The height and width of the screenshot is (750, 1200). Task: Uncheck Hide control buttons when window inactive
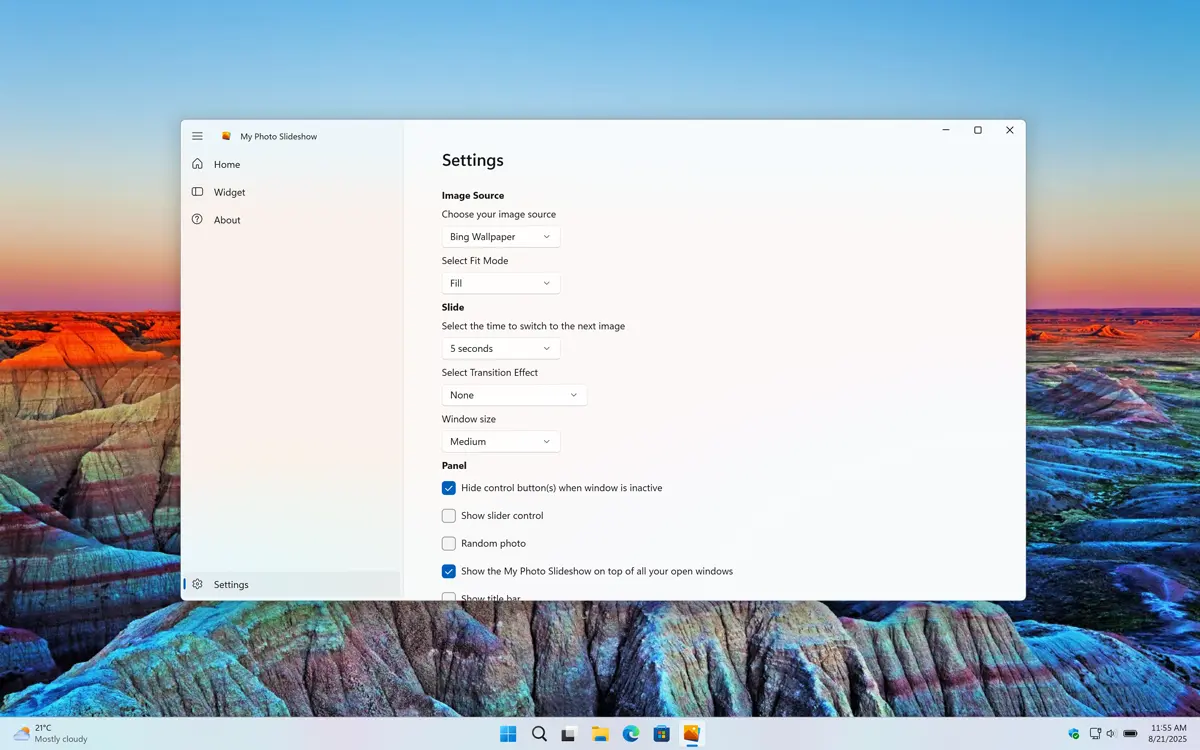coord(449,488)
